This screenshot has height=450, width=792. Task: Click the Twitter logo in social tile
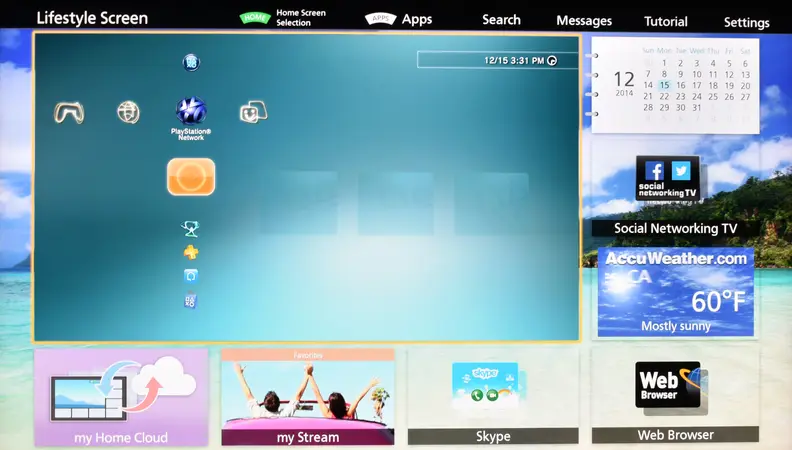click(x=681, y=171)
